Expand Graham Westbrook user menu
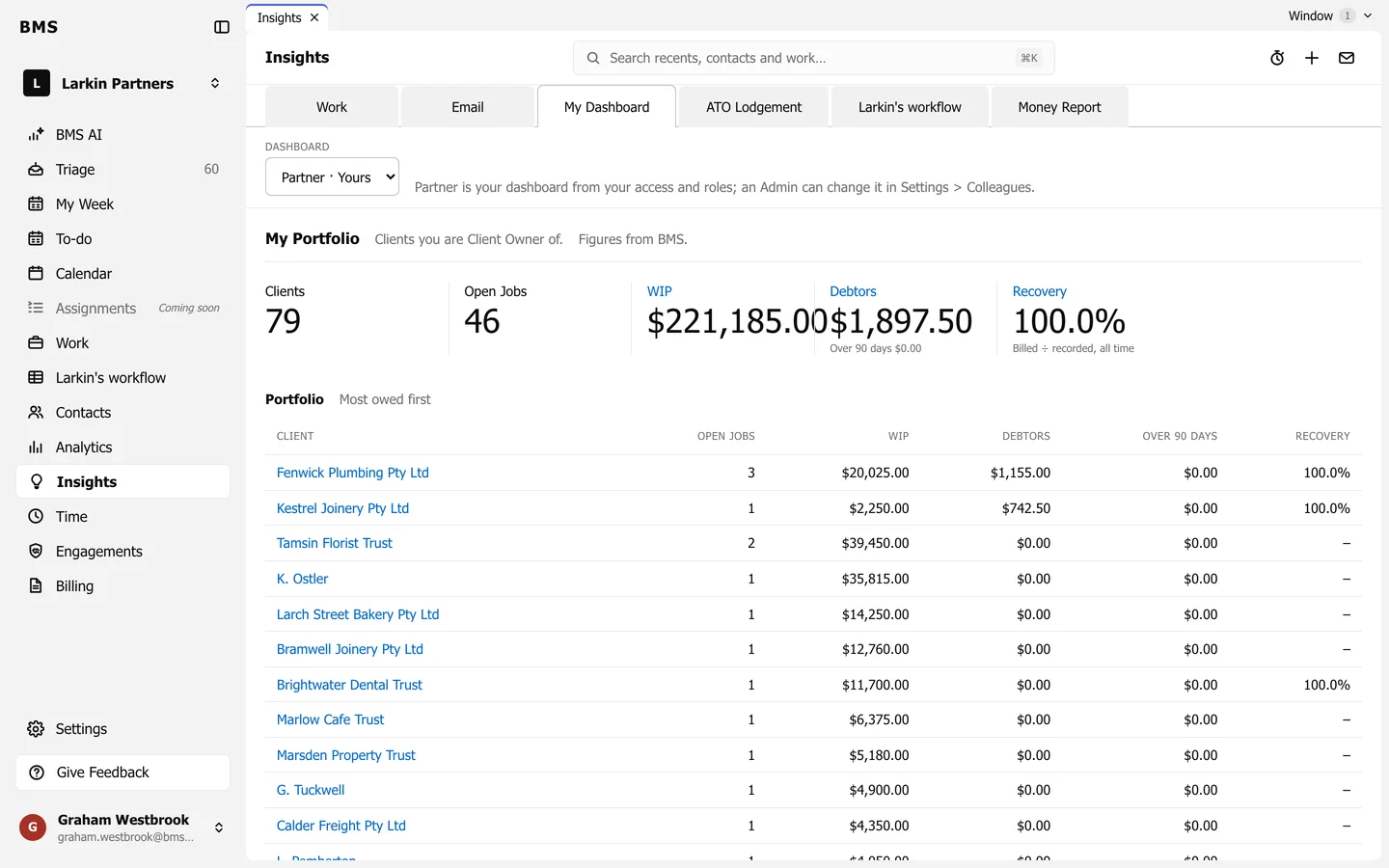The height and width of the screenshot is (868, 1389). [219, 827]
